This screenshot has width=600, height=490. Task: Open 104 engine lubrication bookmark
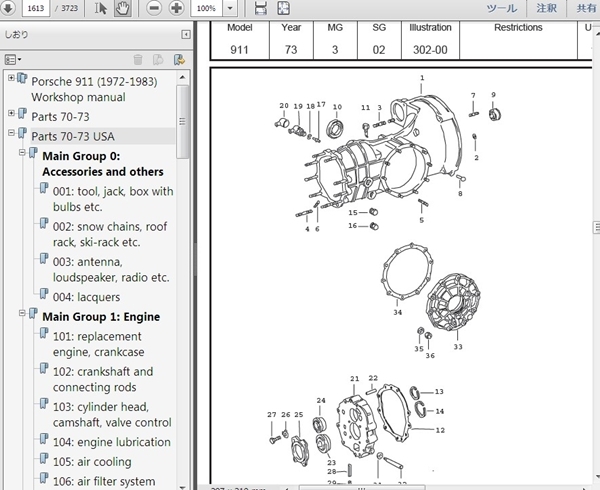tap(112, 442)
